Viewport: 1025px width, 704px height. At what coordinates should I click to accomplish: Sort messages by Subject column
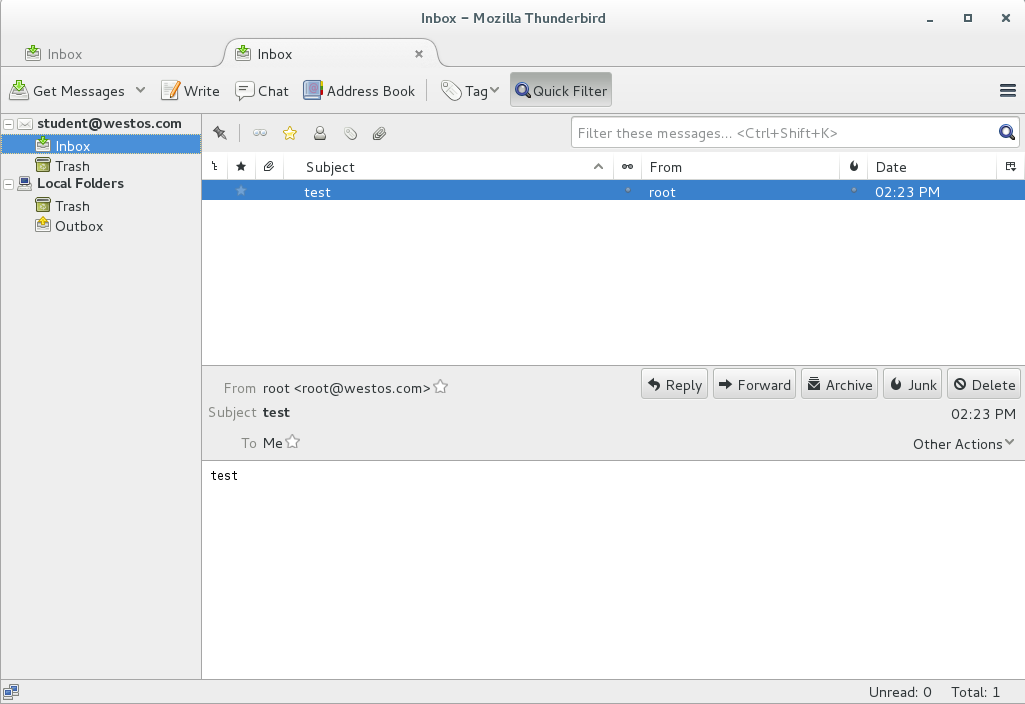(x=448, y=167)
